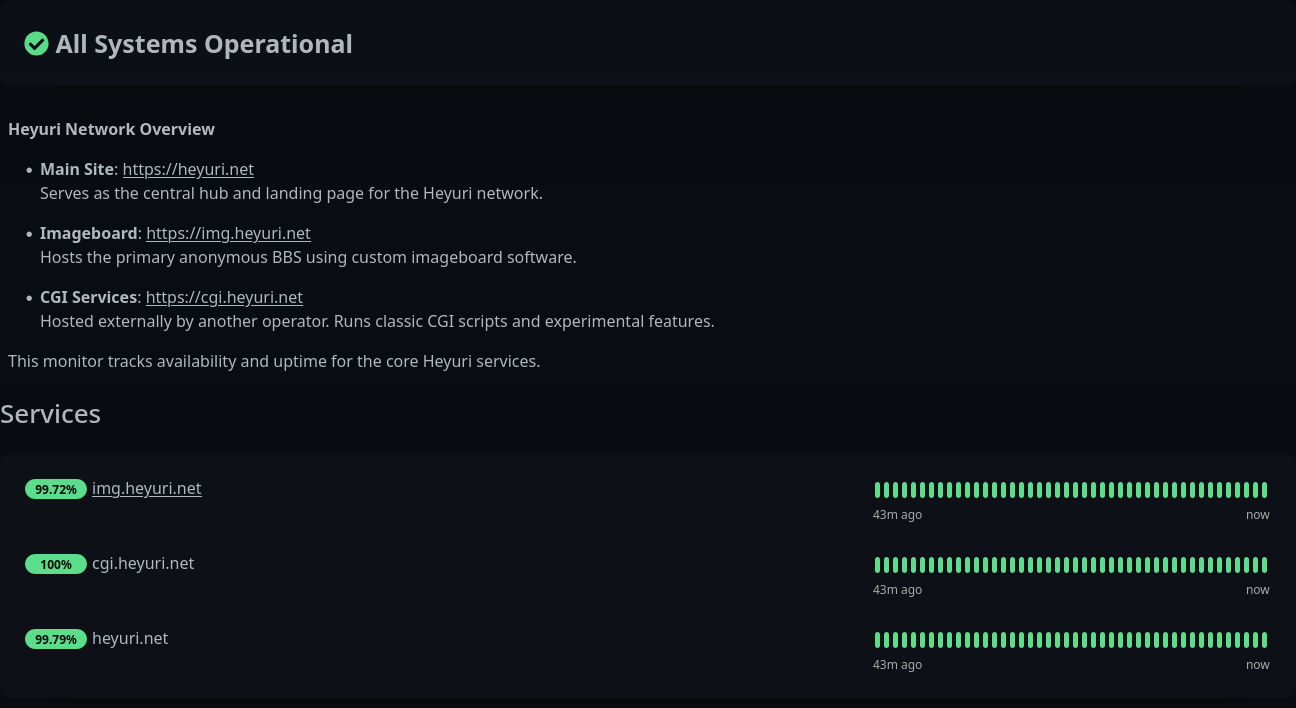The height and width of the screenshot is (708, 1296).
Task: Open the https://img.heyuri.net link
Action: coord(228,233)
